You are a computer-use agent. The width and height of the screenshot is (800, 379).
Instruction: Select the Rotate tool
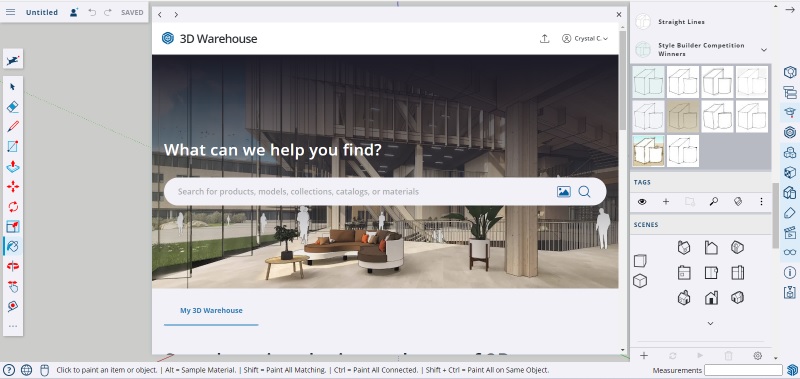[x=13, y=207]
